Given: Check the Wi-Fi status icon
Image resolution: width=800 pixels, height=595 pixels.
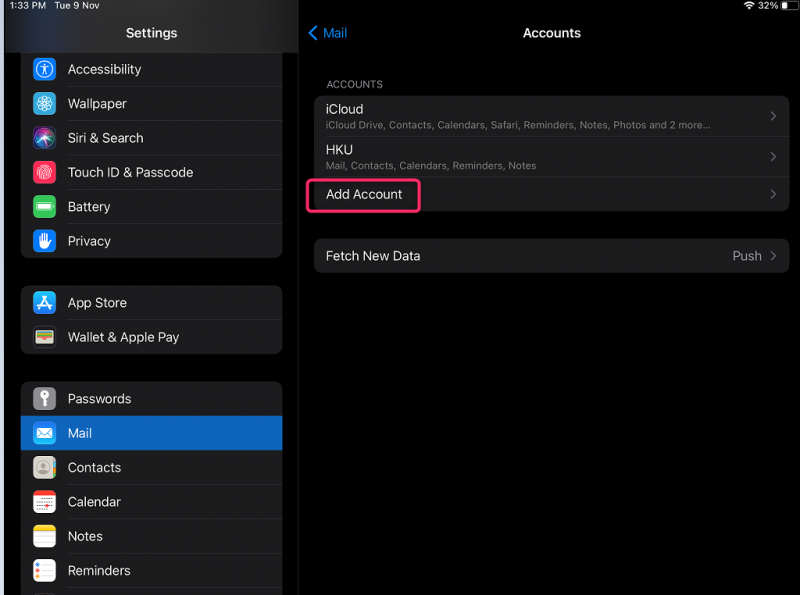Looking at the screenshot, I should tap(748, 6).
